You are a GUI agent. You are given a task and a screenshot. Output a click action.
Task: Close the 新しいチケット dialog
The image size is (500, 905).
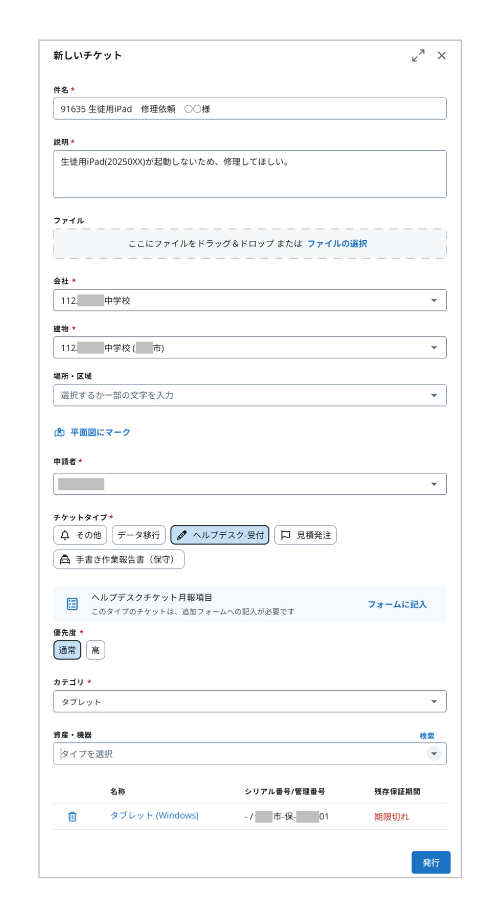[442, 55]
